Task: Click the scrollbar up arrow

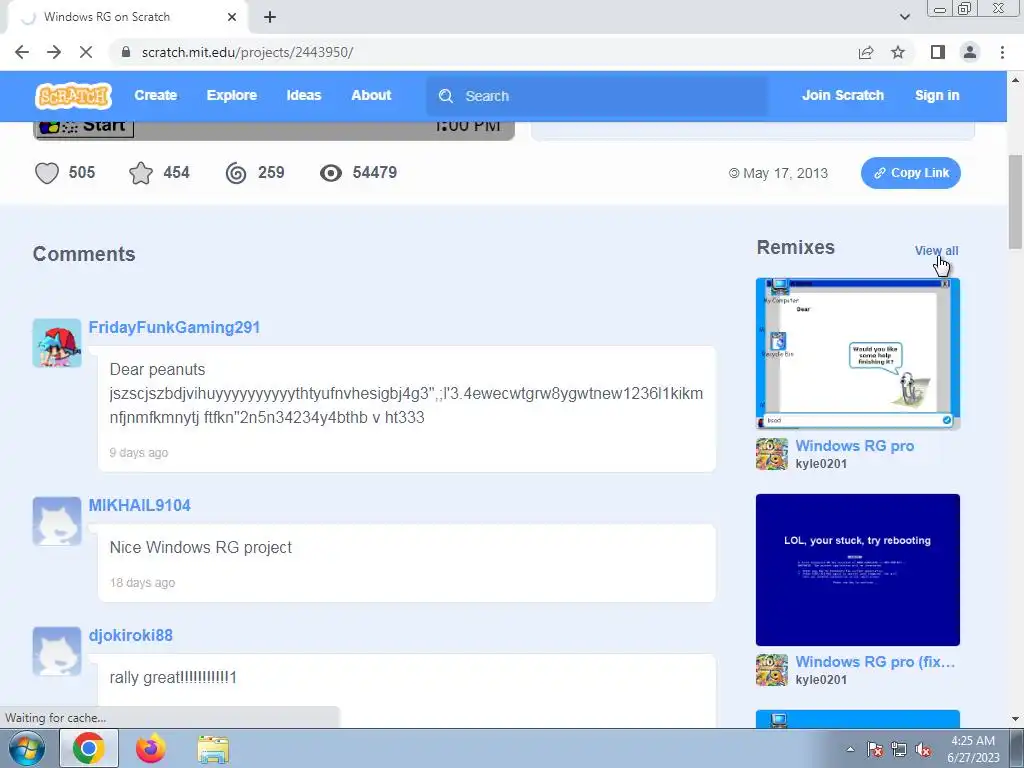Action: 1016,80
